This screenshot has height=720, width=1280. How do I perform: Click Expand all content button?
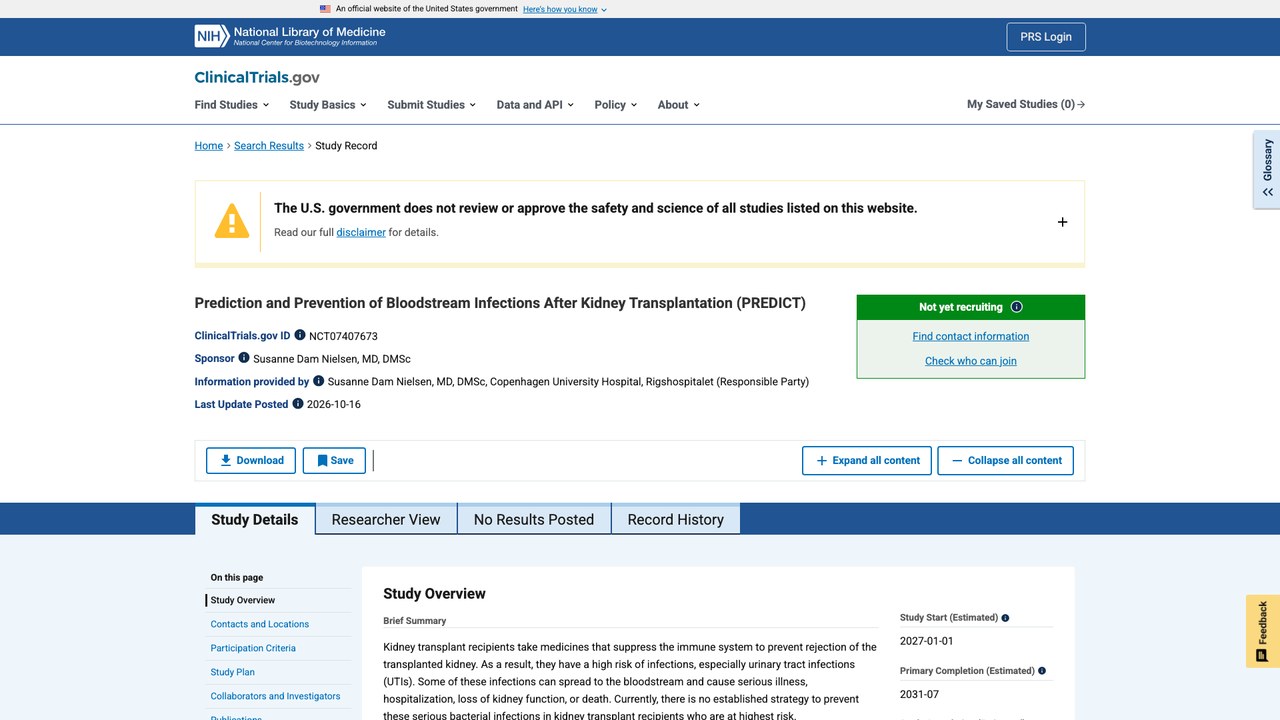(867, 460)
